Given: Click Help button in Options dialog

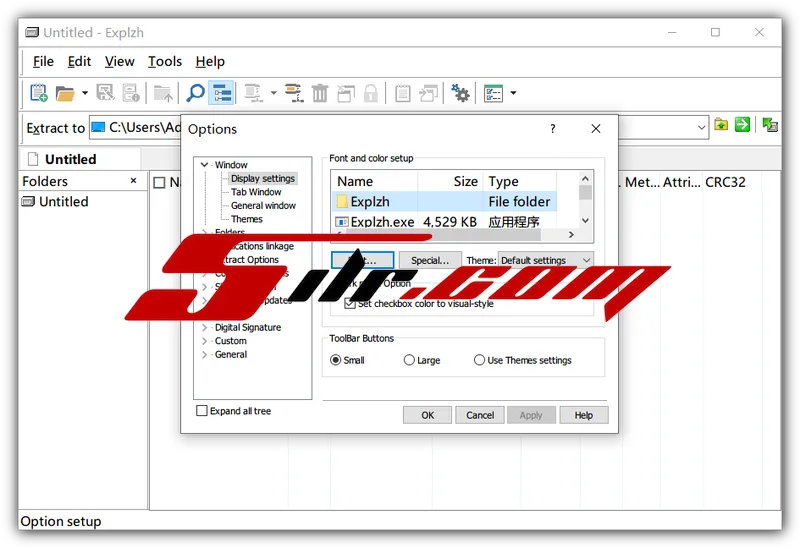Looking at the screenshot, I should [x=584, y=415].
